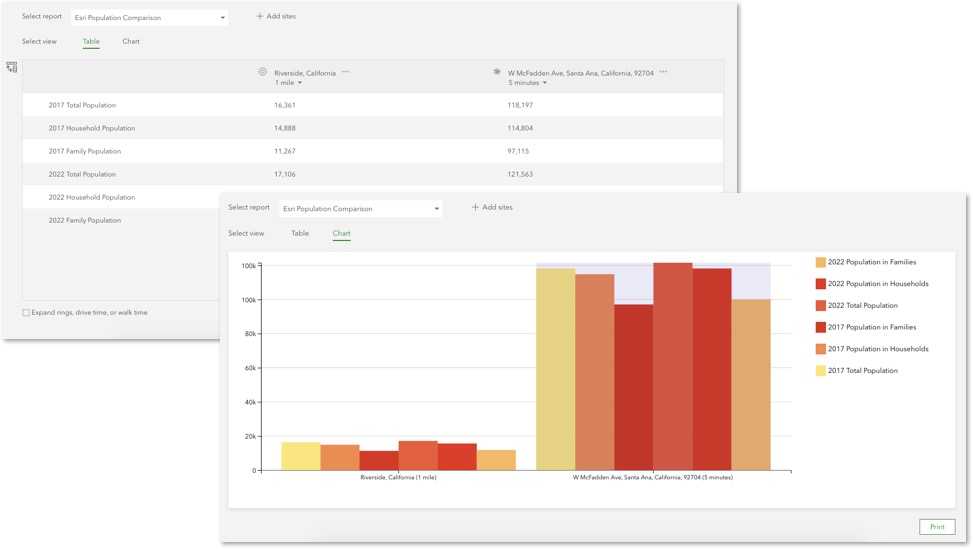973x549 pixels.
Task: Click Add sites text in the back window
Action: tap(281, 16)
